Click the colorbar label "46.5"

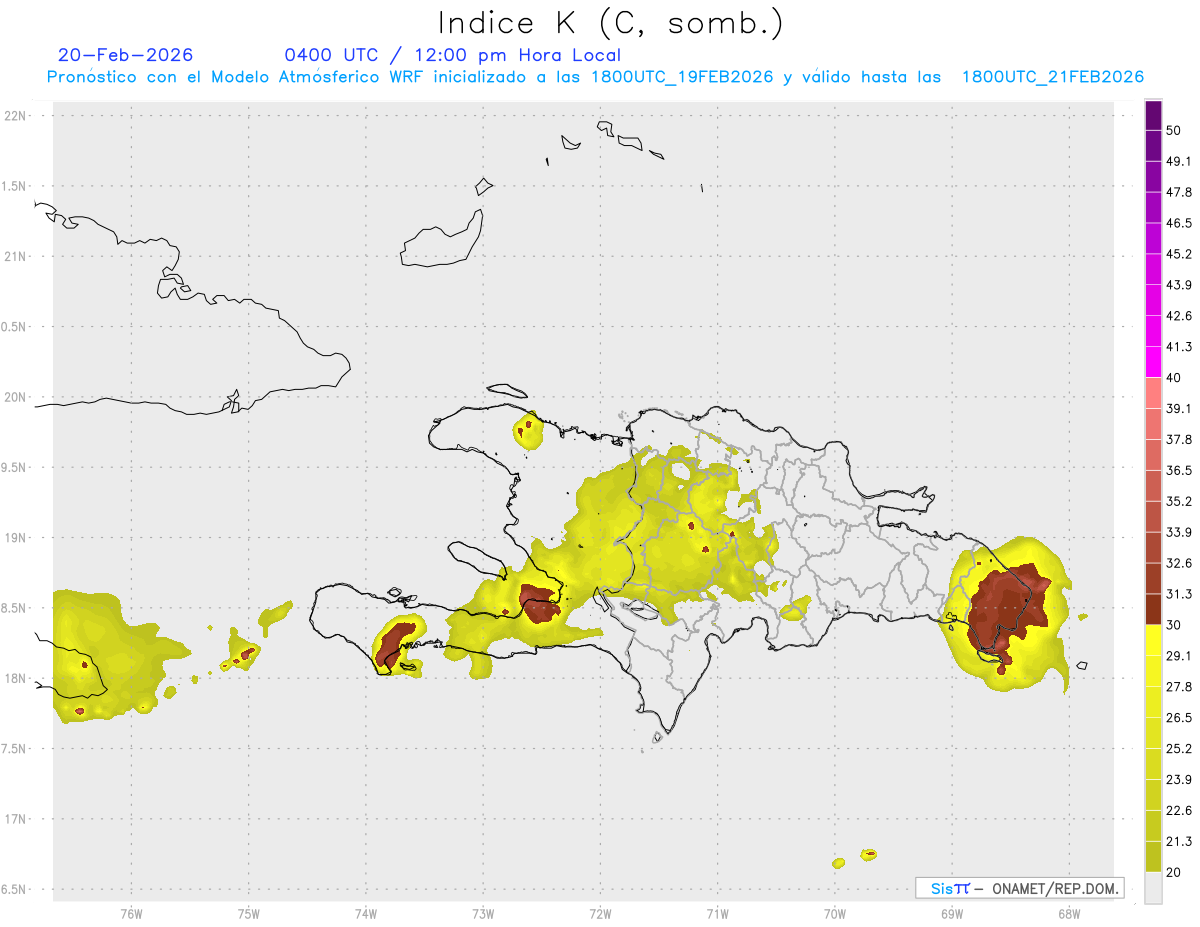point(1179,223)
